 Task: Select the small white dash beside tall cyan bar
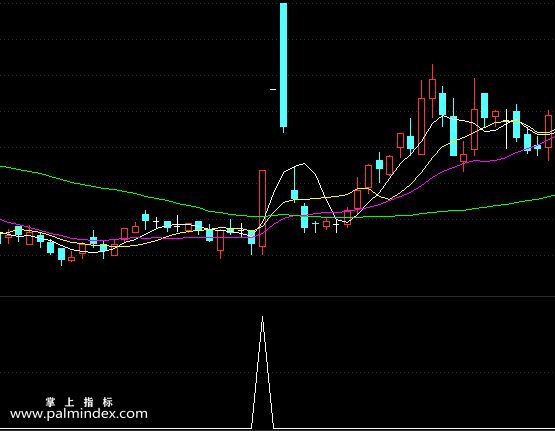coord(273,90)
